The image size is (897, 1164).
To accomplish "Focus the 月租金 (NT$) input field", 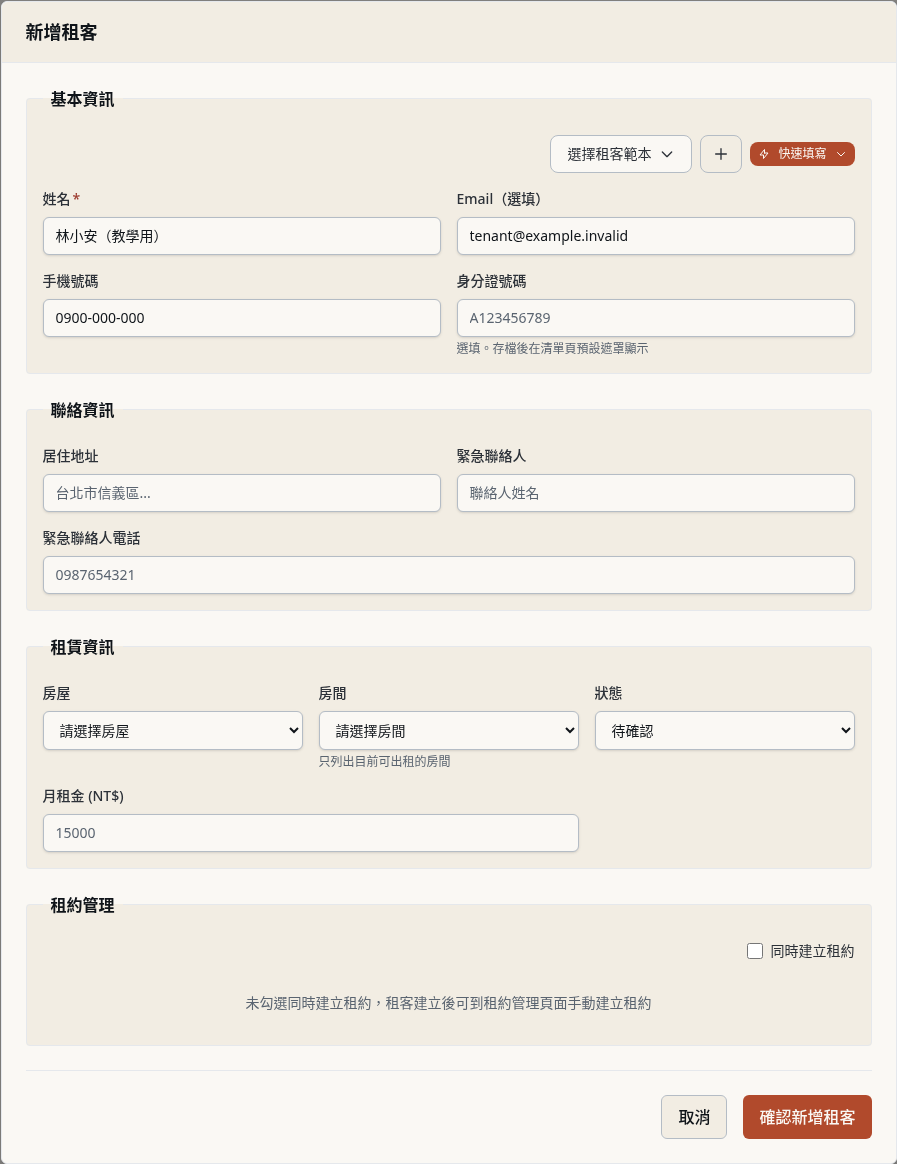I will pos(310,833).
